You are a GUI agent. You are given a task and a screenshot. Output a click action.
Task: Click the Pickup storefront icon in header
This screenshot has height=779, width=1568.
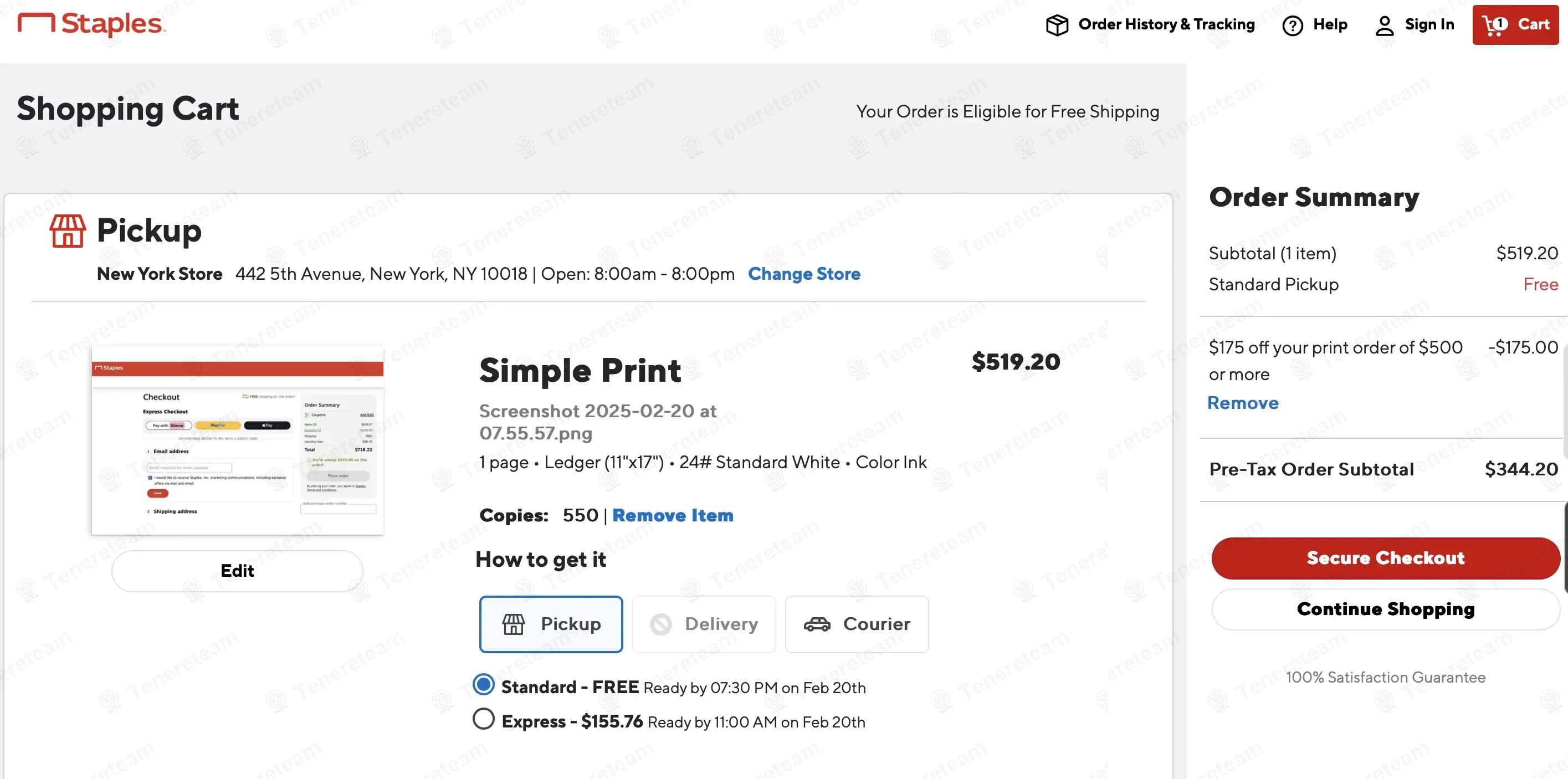pos(68,230)
